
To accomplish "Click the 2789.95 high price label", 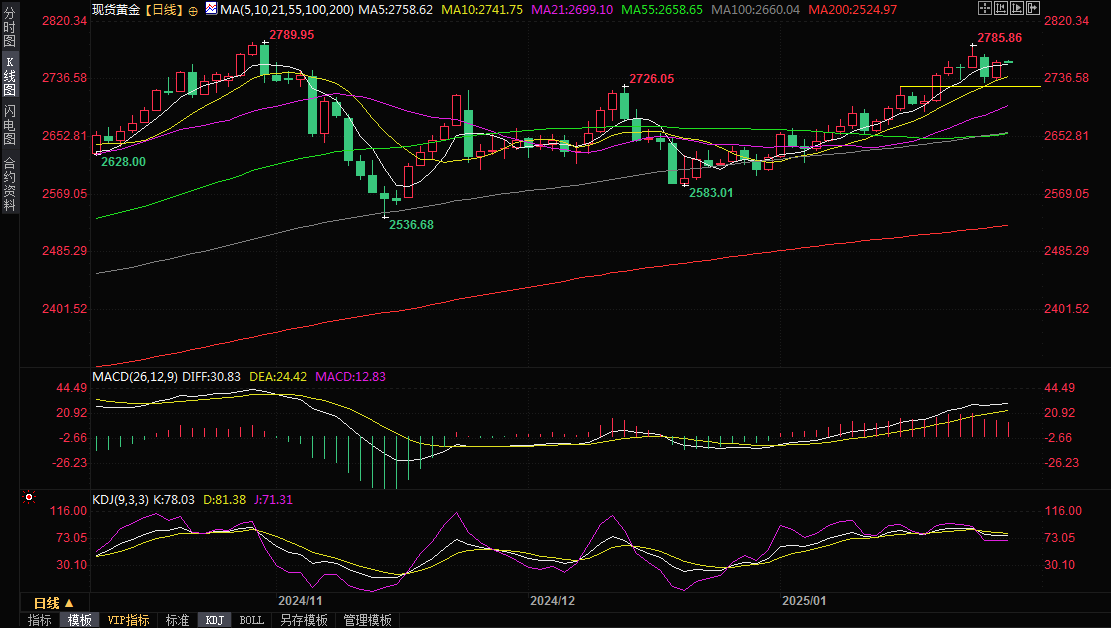I will (x=292, y=35).
